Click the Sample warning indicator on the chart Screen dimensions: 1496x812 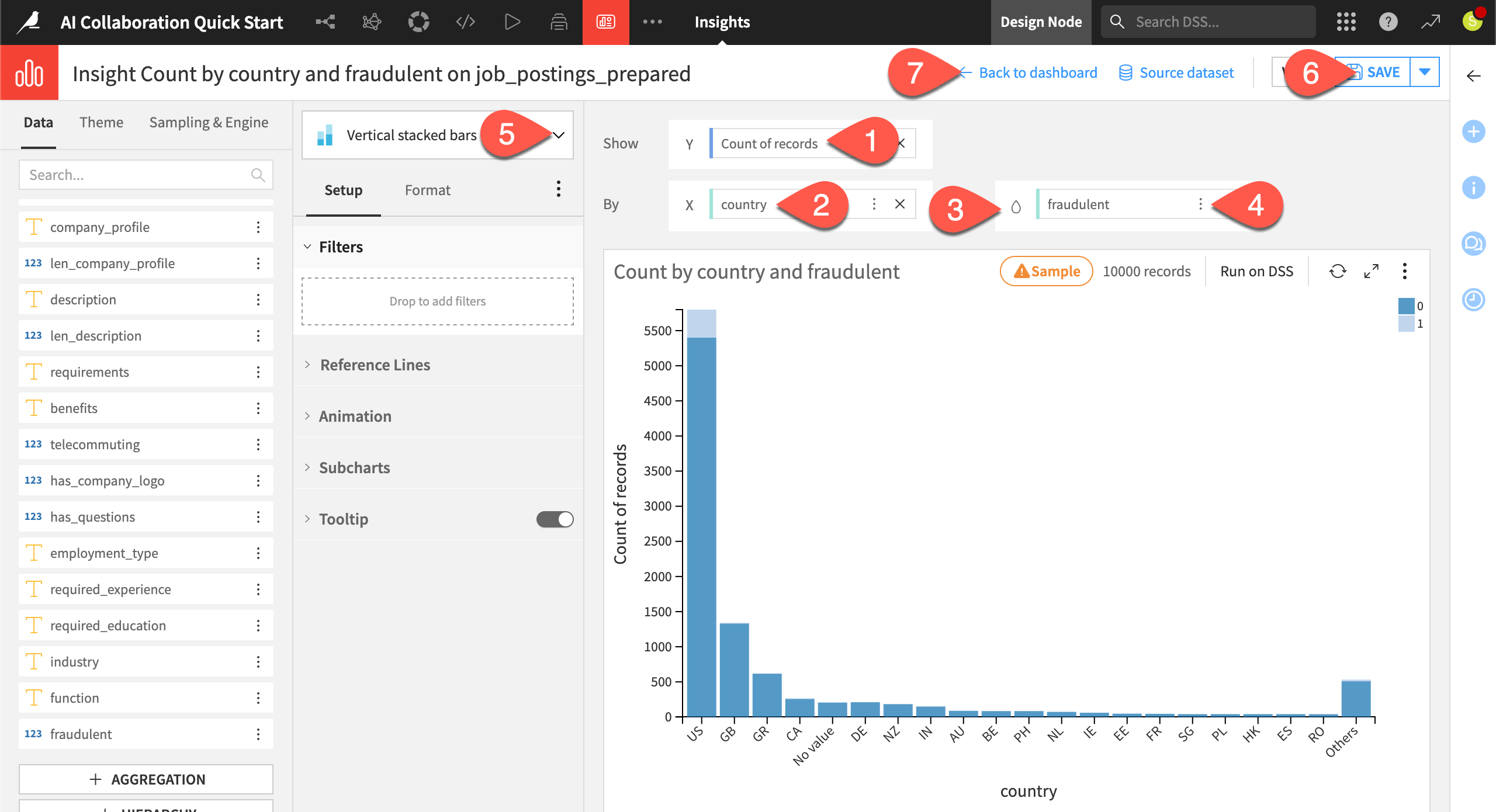tap(1045, 271)
